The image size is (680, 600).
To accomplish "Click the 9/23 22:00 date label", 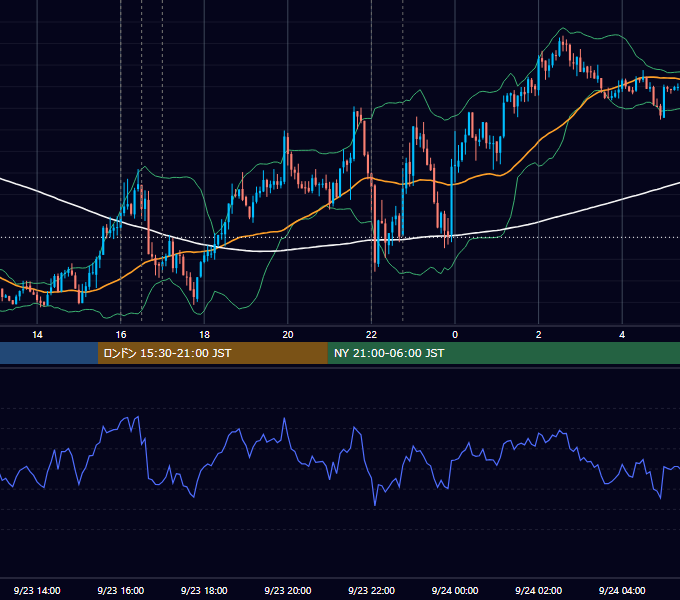I will pos(371,590).
